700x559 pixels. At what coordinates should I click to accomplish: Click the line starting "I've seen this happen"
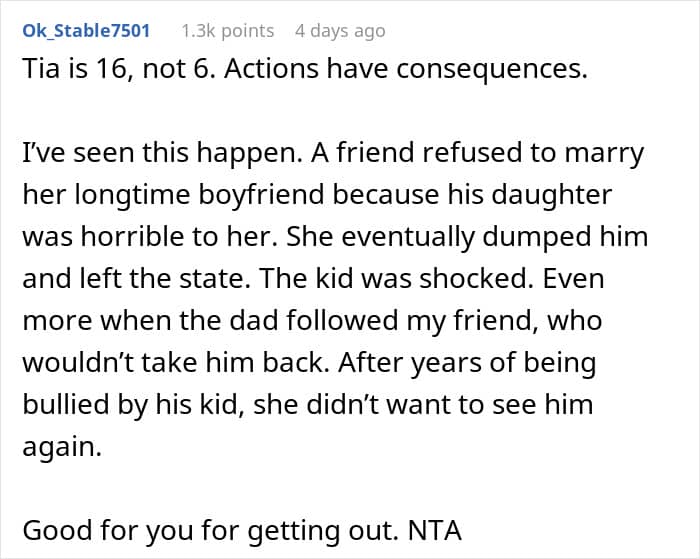click(x=333, y=153)
